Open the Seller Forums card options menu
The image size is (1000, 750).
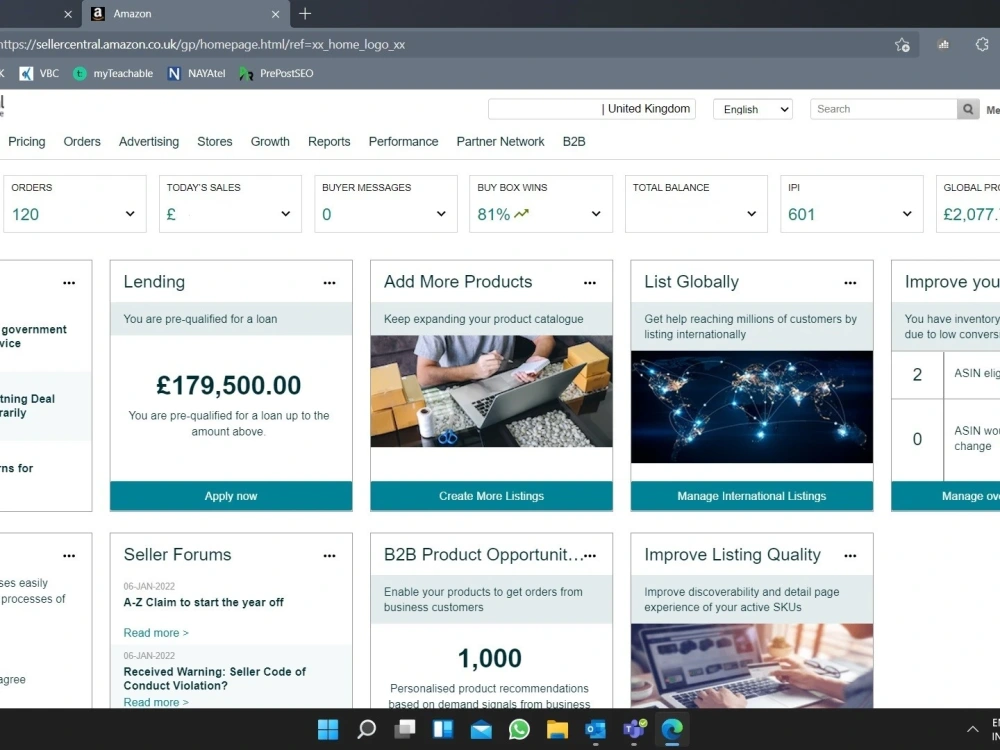[329, 555]
